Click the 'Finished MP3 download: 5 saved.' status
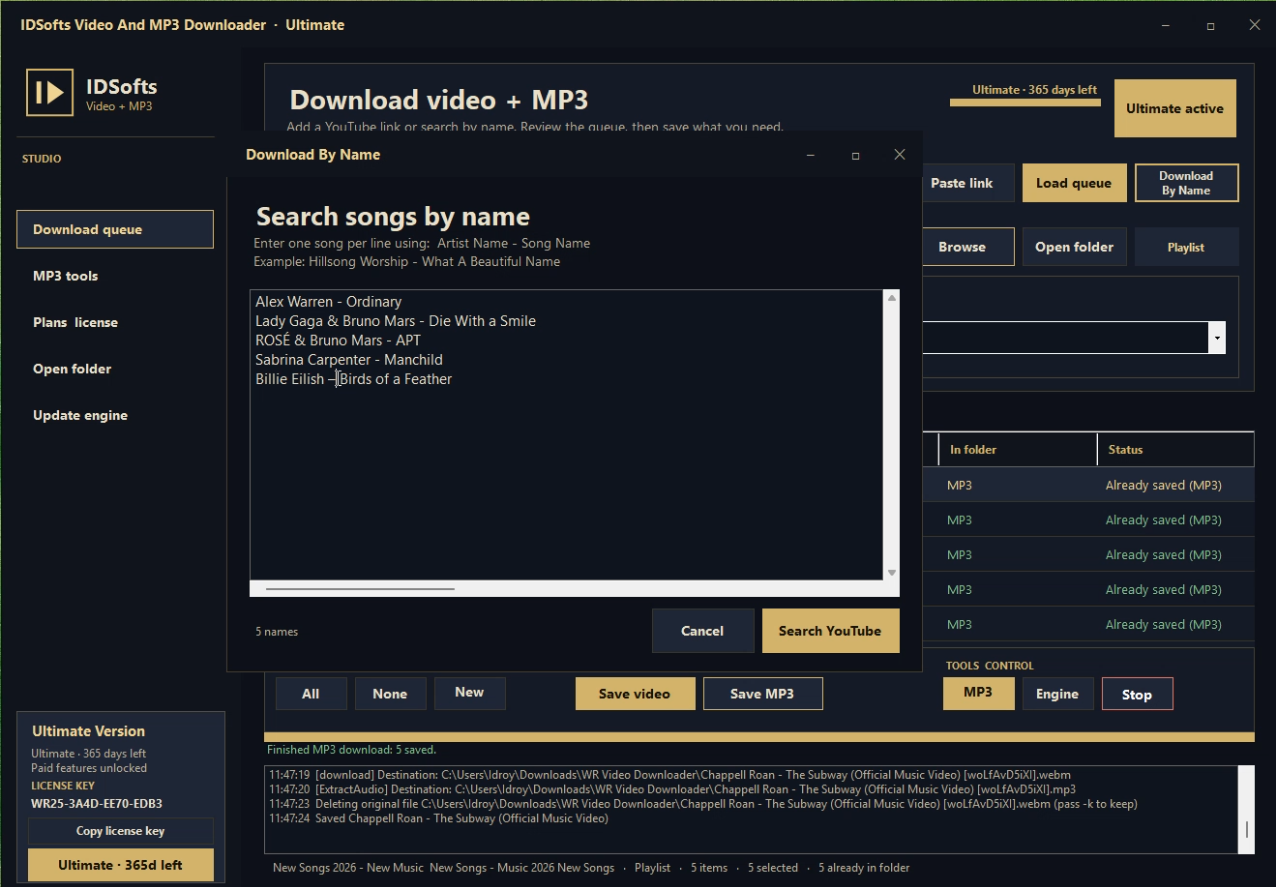This screenshot has height=887, width=1276. click(x=351, y=749)
